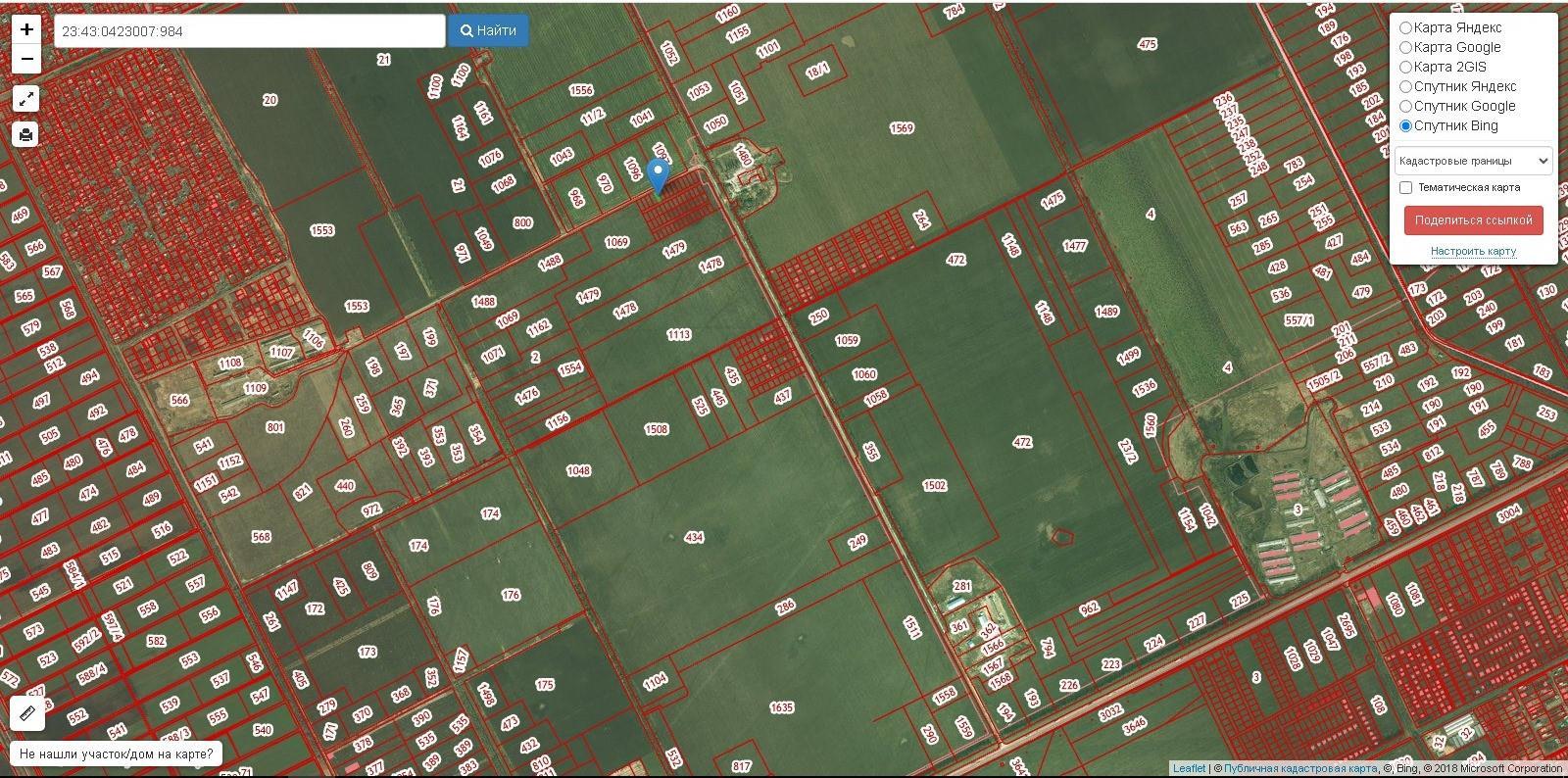Switch to Карта 2GIS layer

[1405, 67]
